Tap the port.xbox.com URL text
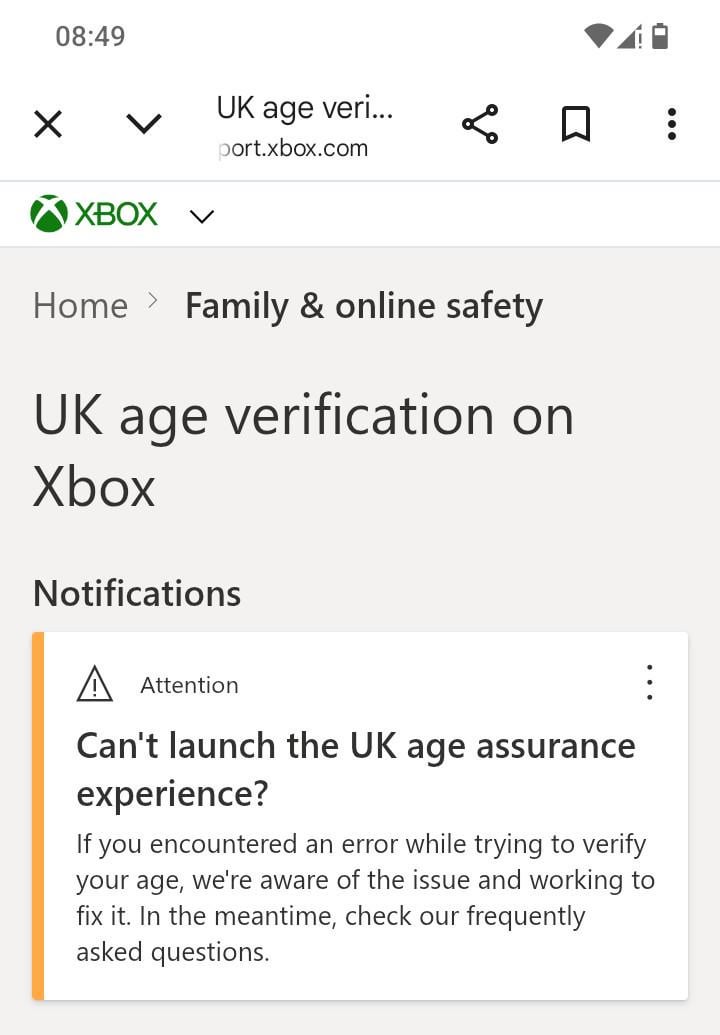720x1035 pixels. click(293, 148)
